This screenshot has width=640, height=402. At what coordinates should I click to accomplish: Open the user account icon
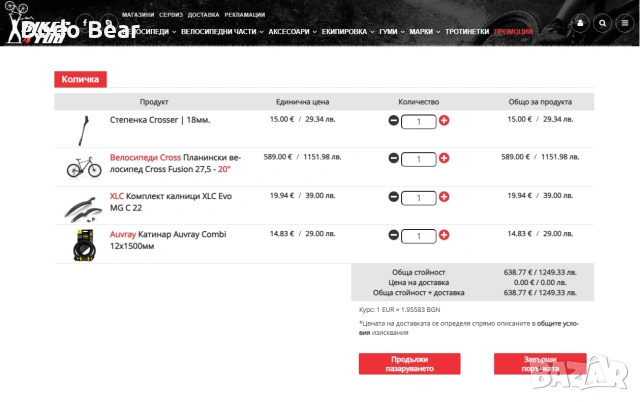point(580,23)
